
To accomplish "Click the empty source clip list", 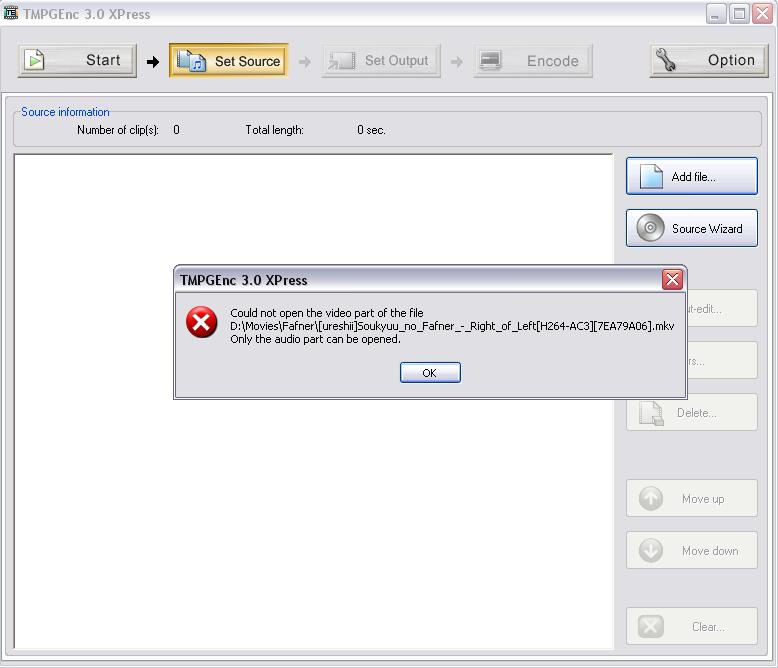I will pyautogui.click(x=314, y=401).
